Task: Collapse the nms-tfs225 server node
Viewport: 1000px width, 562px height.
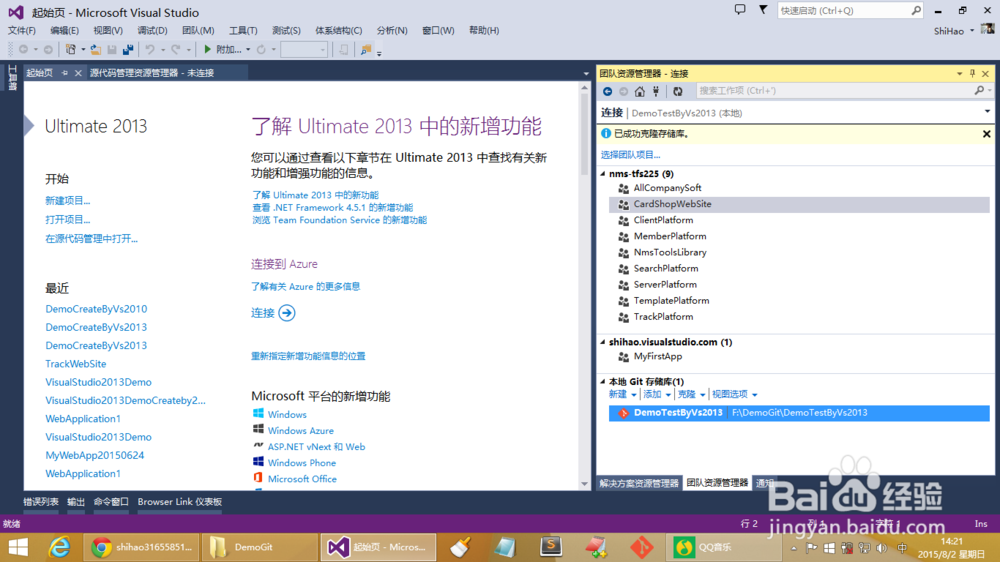Action: (x=603, y=174)
